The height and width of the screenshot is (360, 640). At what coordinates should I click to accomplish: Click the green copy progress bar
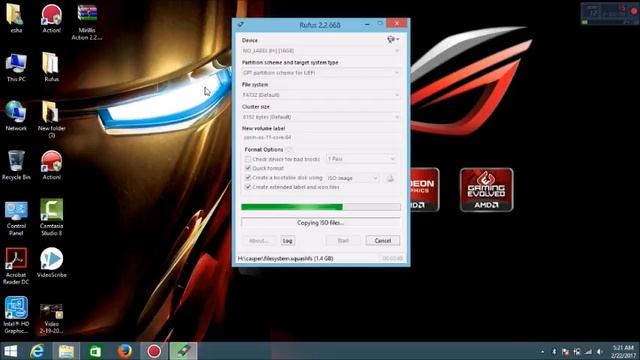coord(321,207)
